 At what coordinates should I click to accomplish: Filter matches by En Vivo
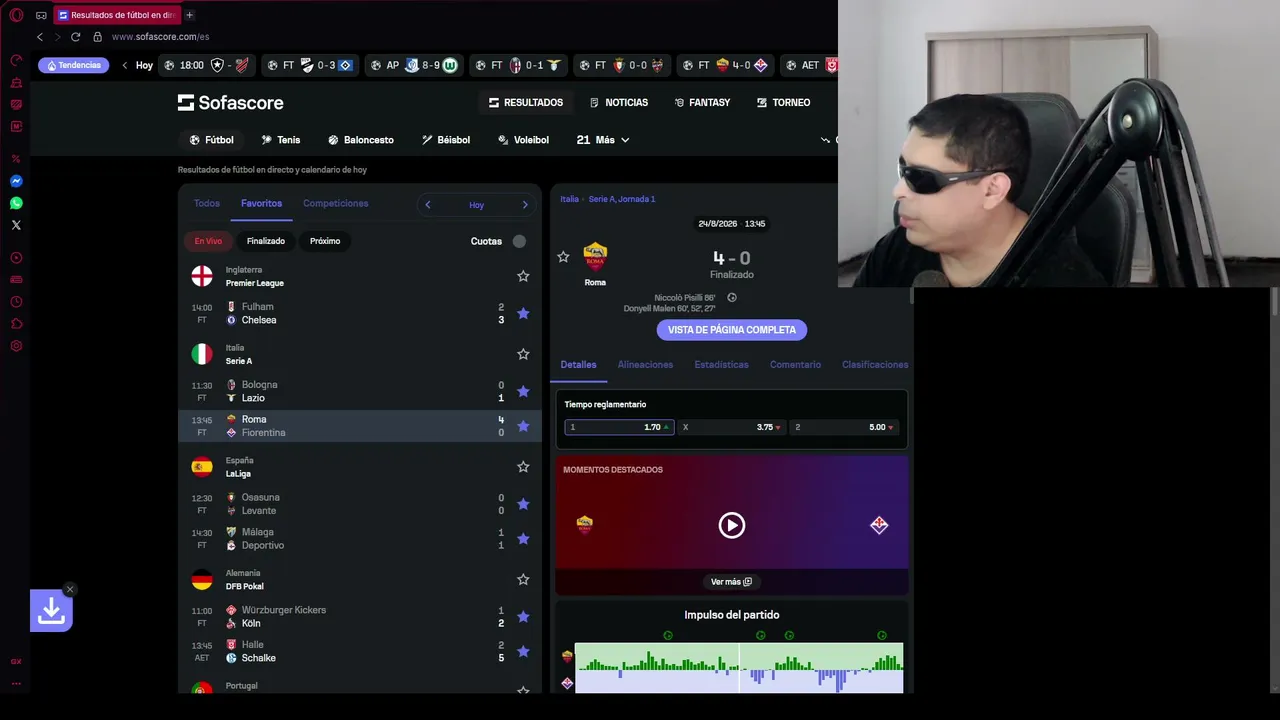click(x=209, y=241)
